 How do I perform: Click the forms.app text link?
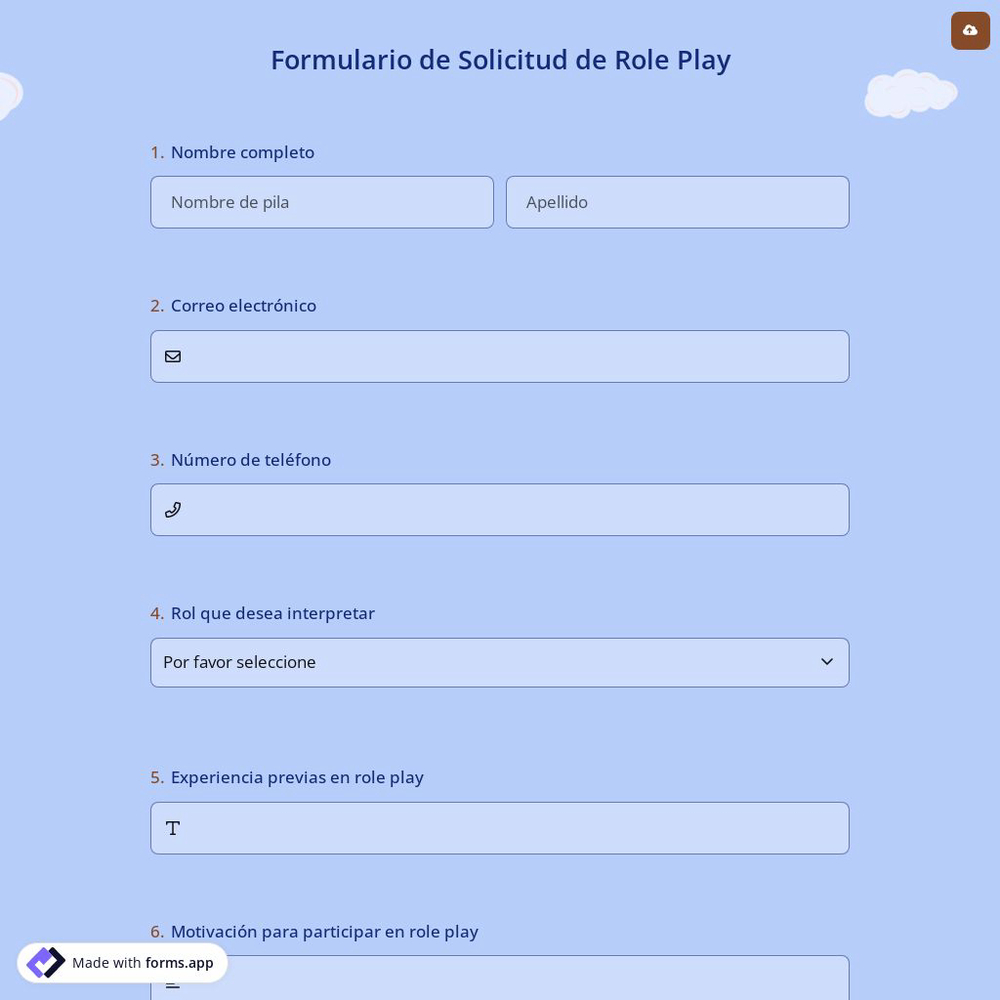(x=179, y=963)
